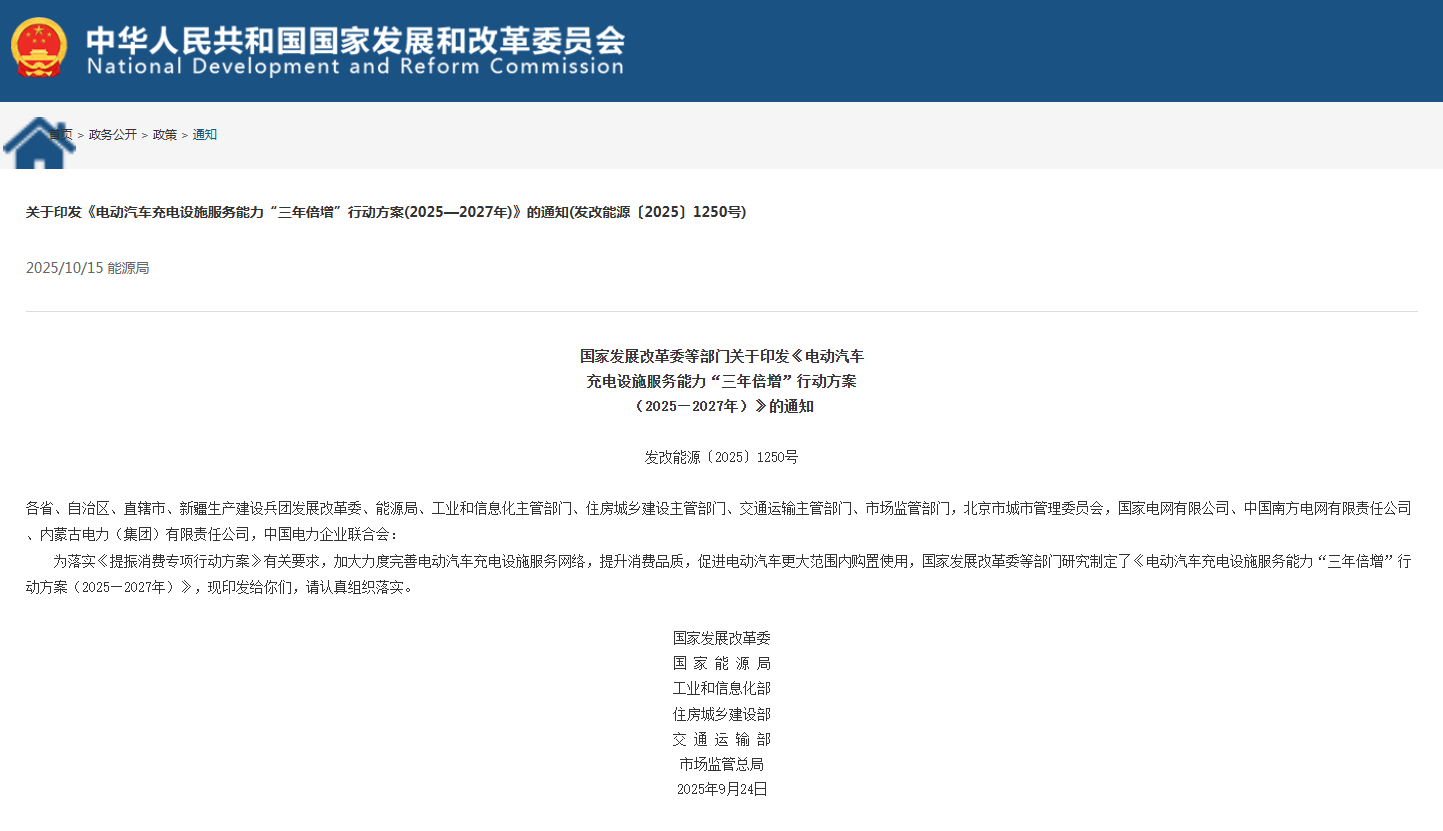Click the blue house home icon
This screenshot has width=1443, height=831.
coord(38,144)
